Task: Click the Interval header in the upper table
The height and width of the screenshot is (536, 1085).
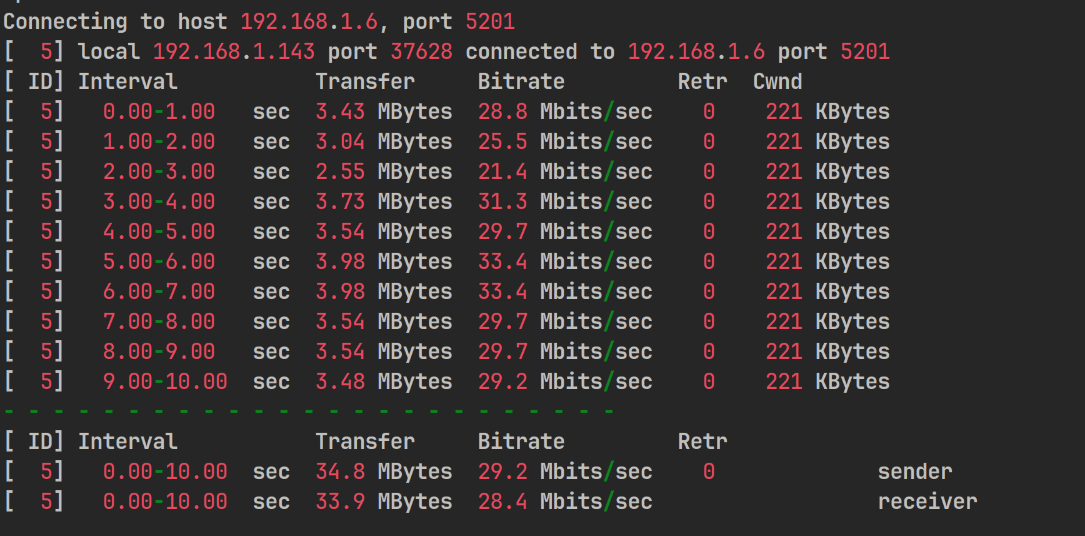Action: (x=128, y=82)
